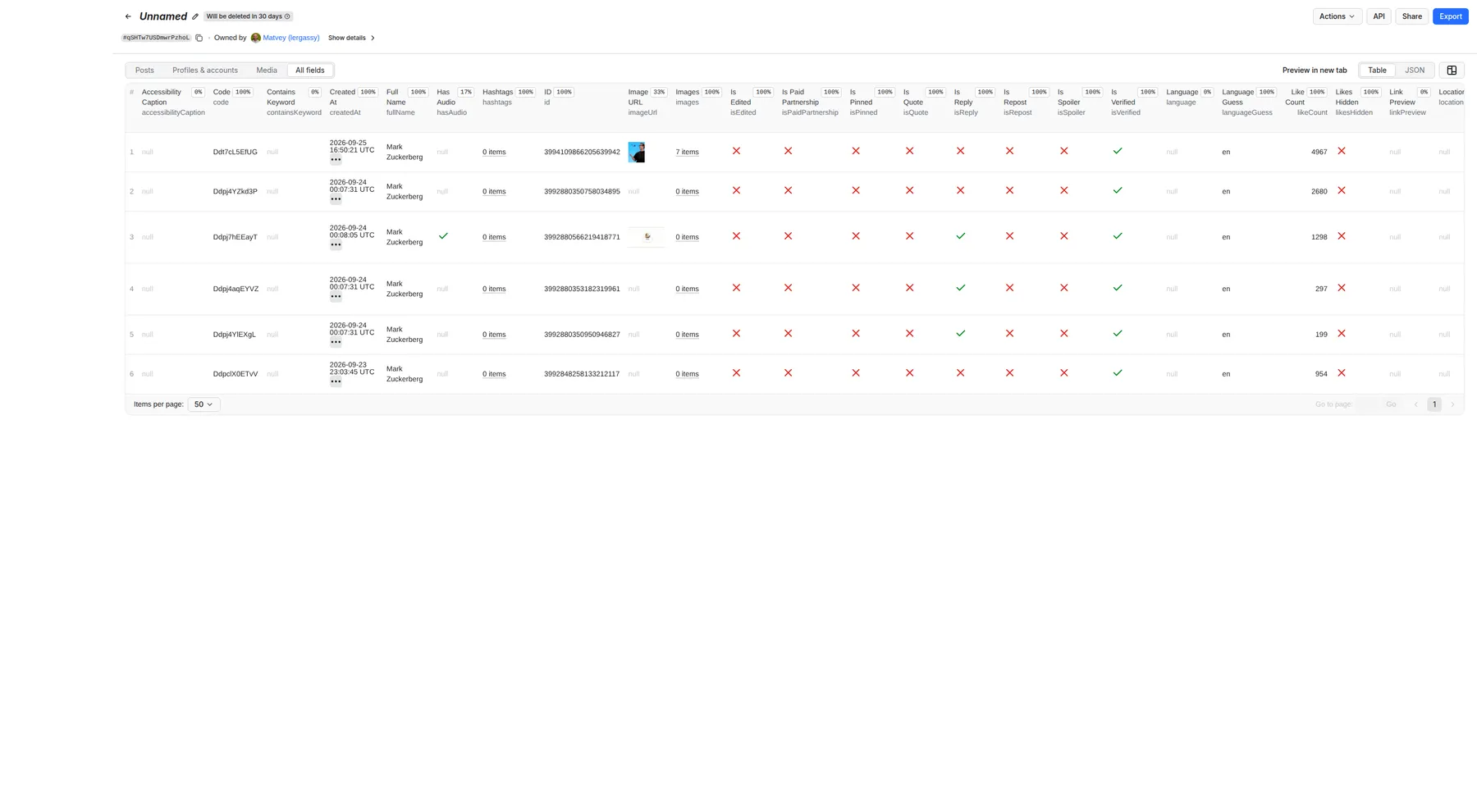Viewport: 1477px width, 812px height.
Task: Expand 0 items hashtags in row 1
Action: coord(494,152)
